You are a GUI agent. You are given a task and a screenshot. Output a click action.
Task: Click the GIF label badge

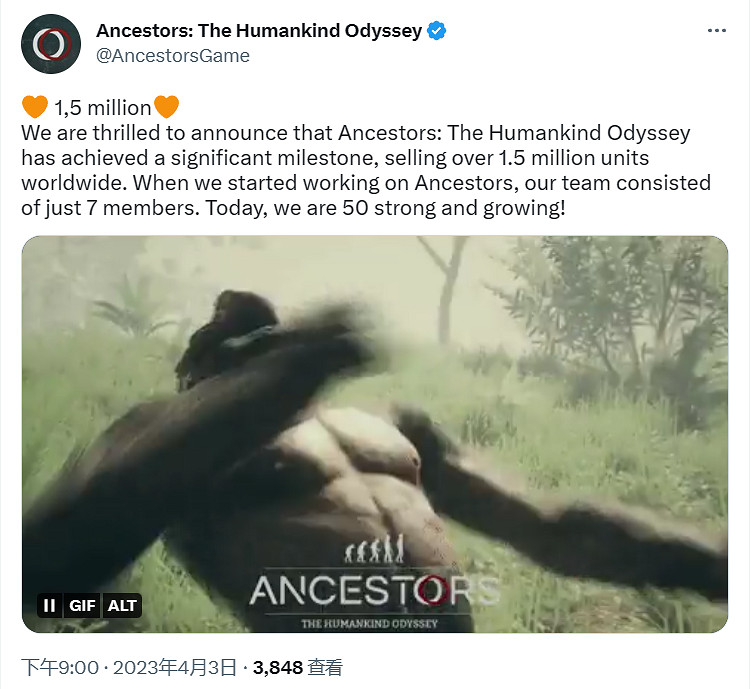coord(82,606)
